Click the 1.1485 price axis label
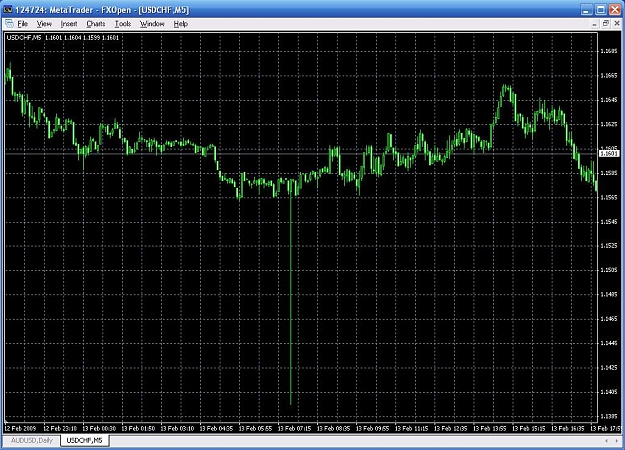The height and width of the screenshot is (450, 625). coord(609,295)
